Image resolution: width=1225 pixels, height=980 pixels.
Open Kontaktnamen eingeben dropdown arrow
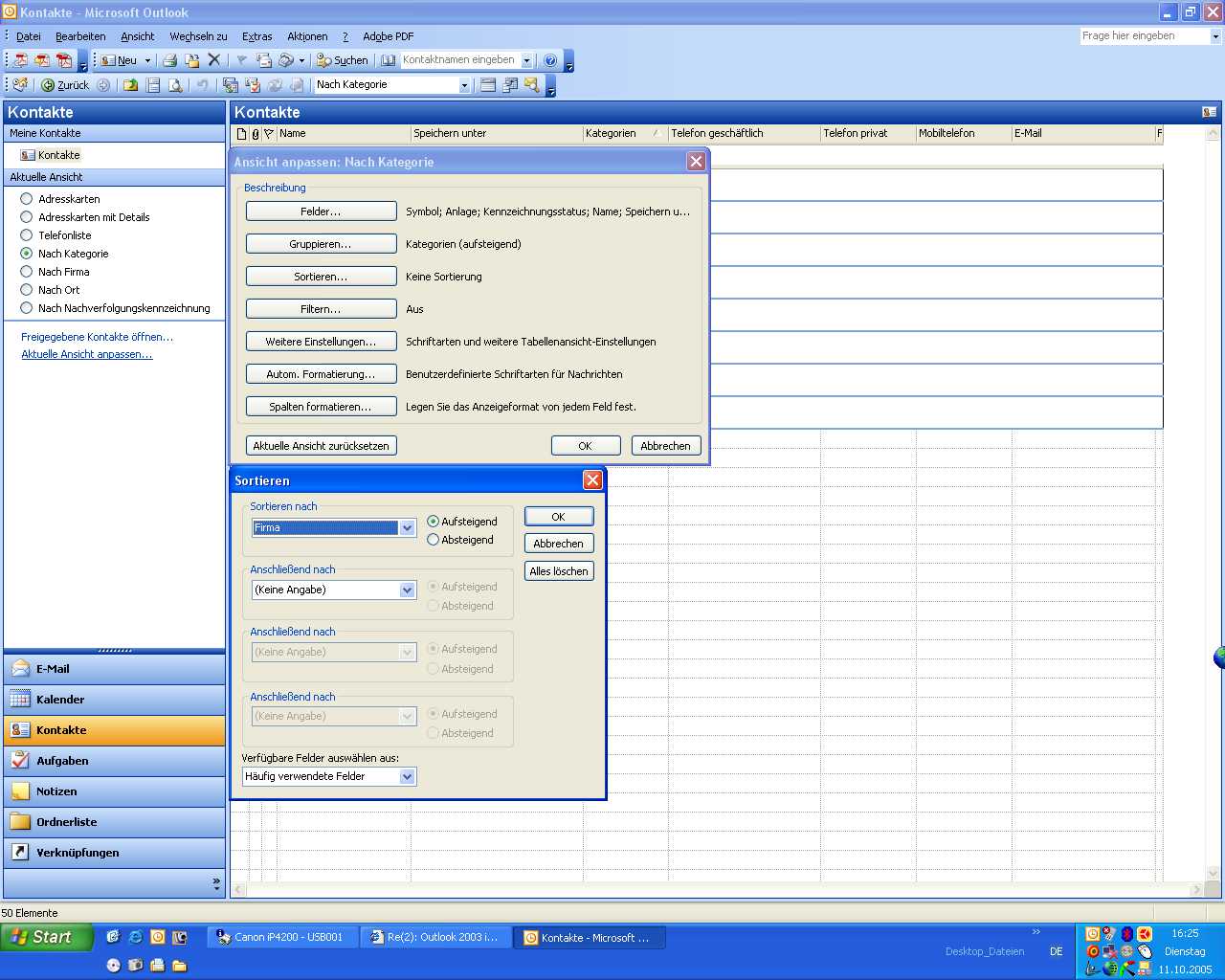526,60
